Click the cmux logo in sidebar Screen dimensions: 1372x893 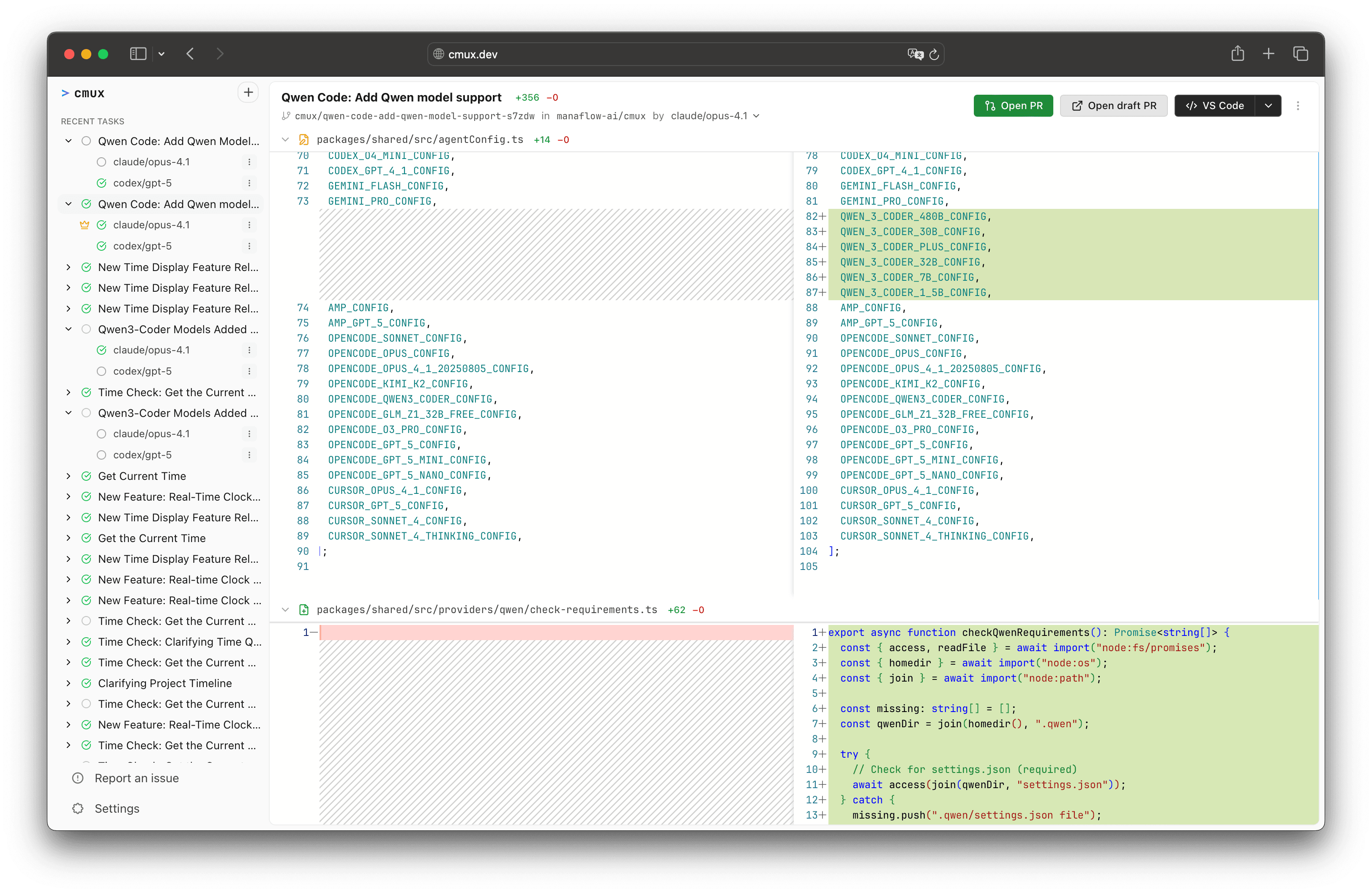pos(83,93)
